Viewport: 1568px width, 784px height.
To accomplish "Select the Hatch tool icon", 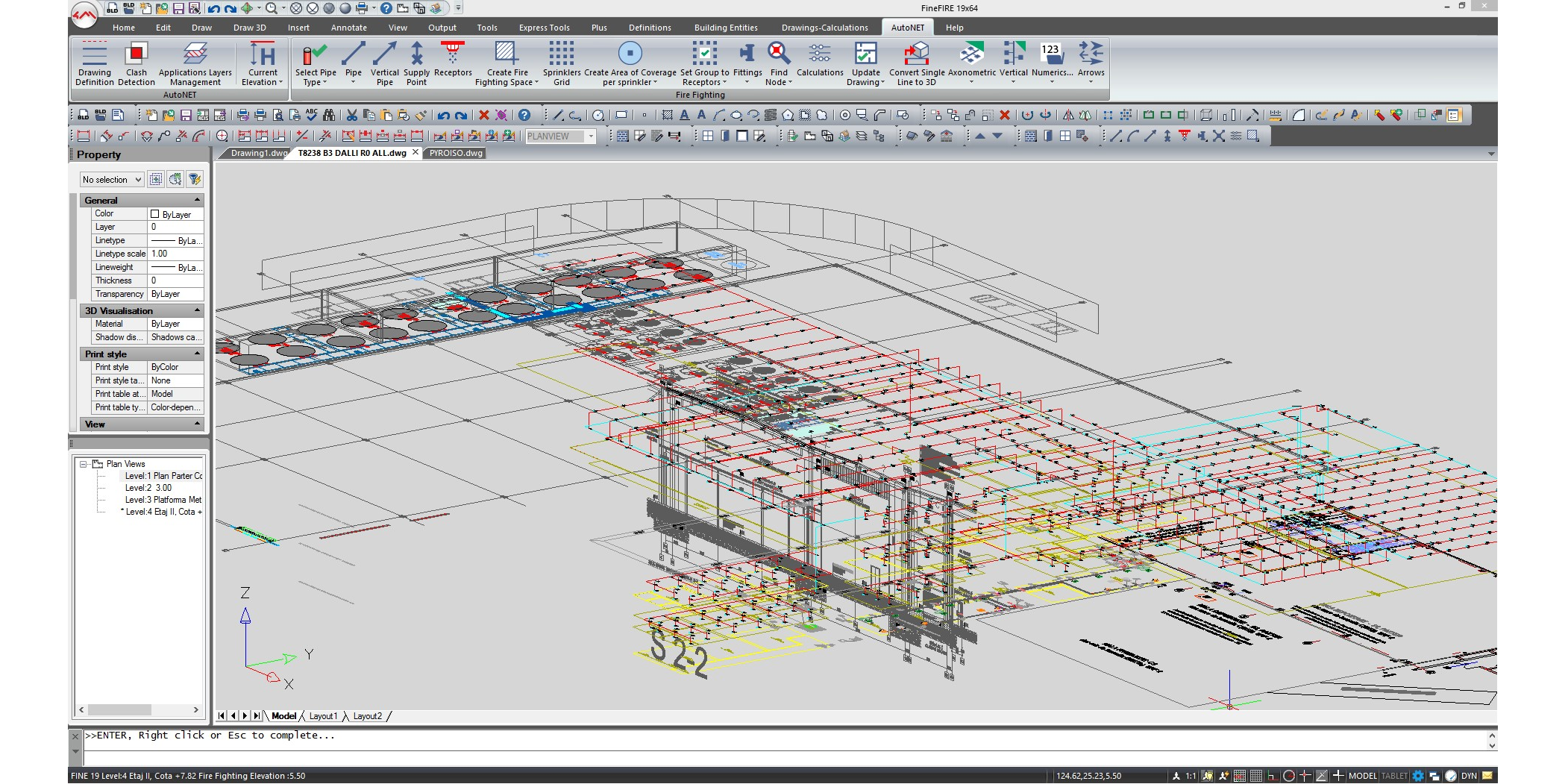I will click(667, 116).
